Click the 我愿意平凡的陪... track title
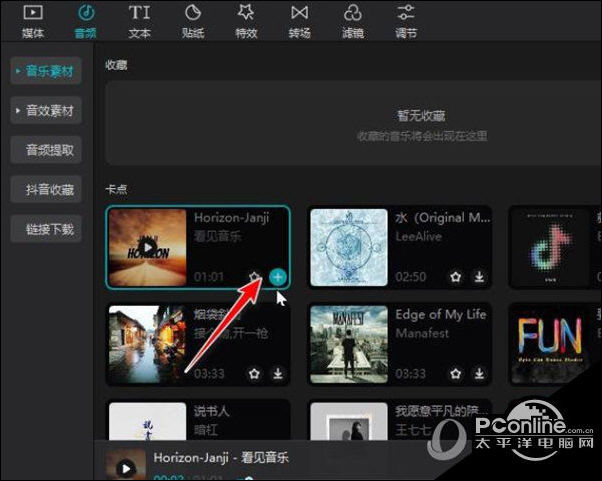This screenshot has width=602, height=481. pyautogui.click(x=442, y=411)
